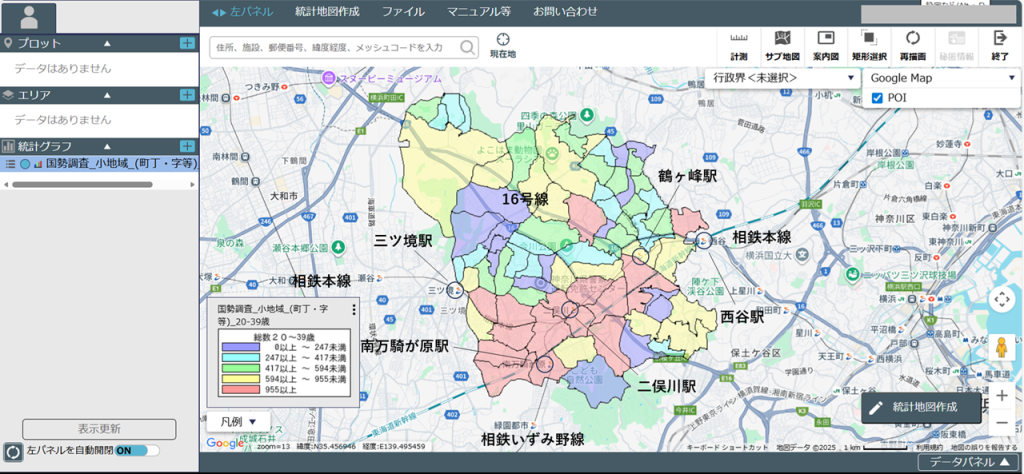
Task: Collapse the 統計グラフ section triangle
Action: tap(107, 146)
